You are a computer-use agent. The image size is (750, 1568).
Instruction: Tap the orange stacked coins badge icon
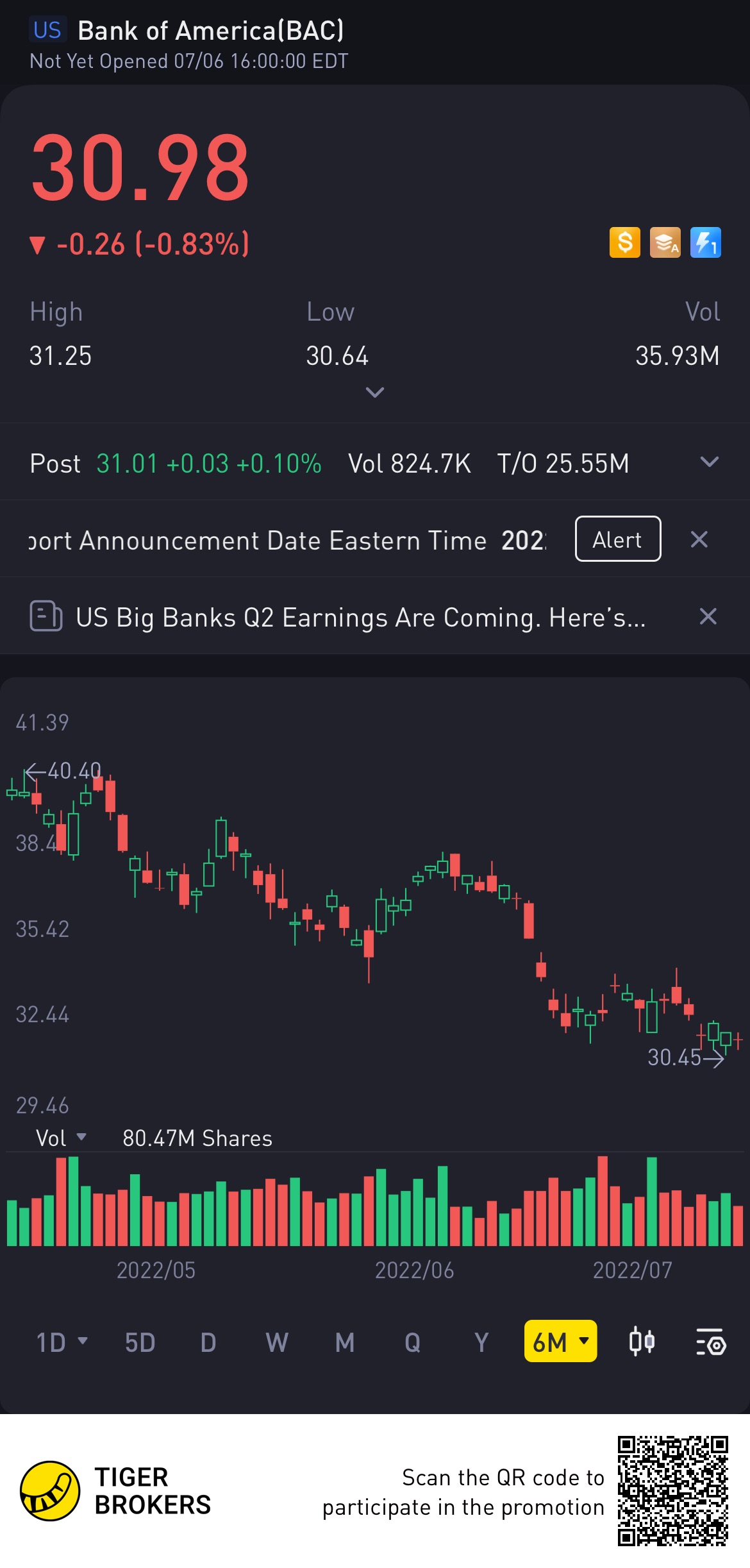pyautogui.click(x=665, y=243)
